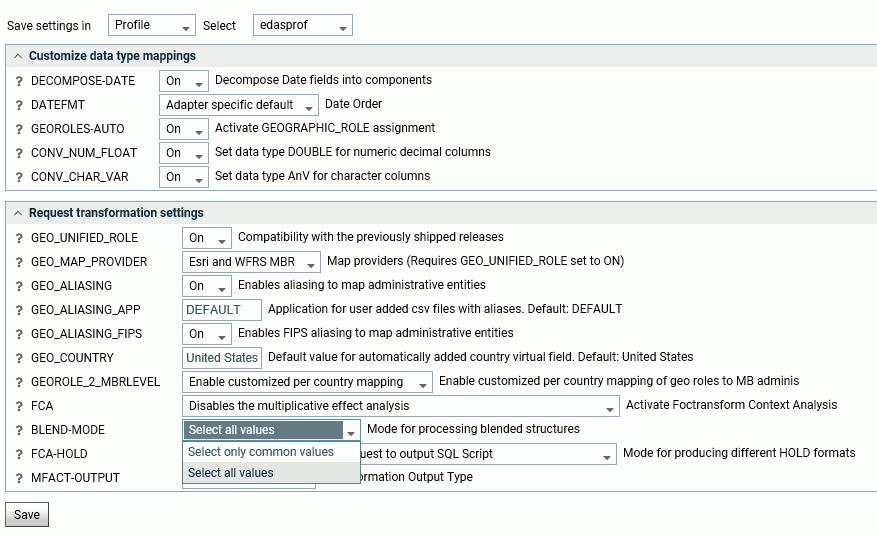This screenshot has height=534, width=877.
Task: Expand the GEO_MAP_PROVIDER Esri and WFRS MBR dropdown
Action: pyautogui.click(x=251, y=262)
